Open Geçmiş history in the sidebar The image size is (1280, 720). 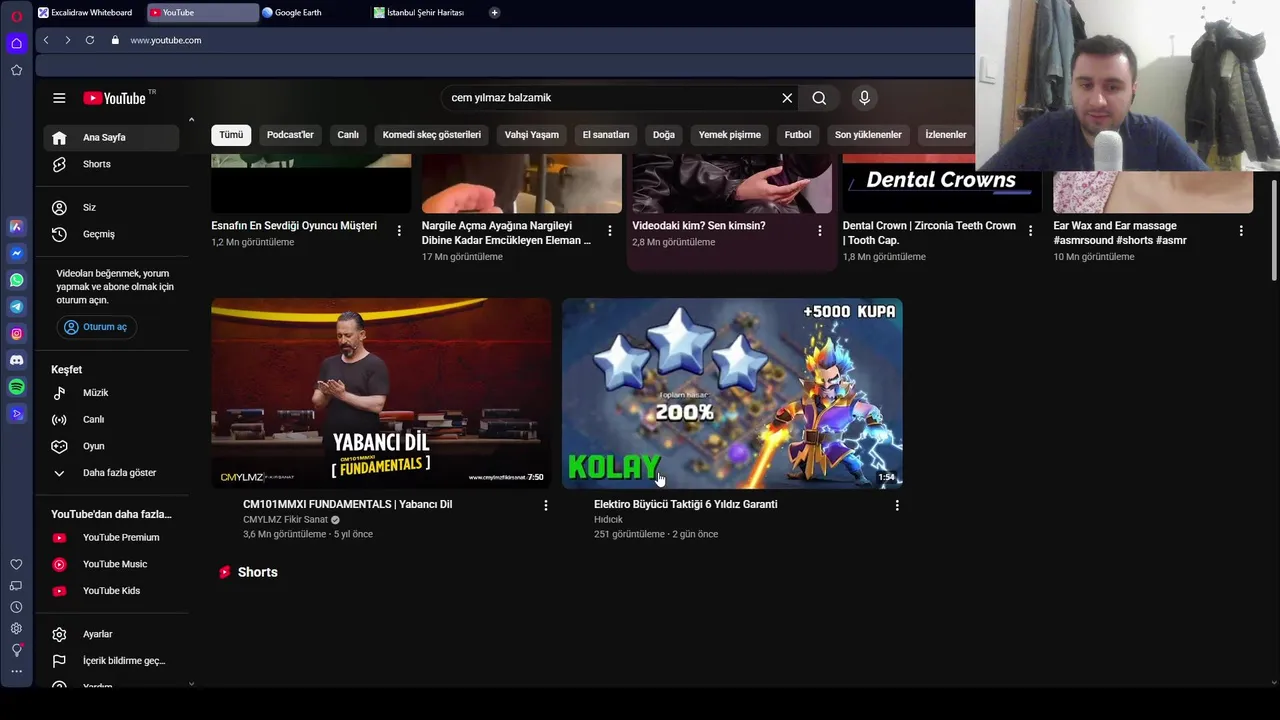click(x=111, y=234)
